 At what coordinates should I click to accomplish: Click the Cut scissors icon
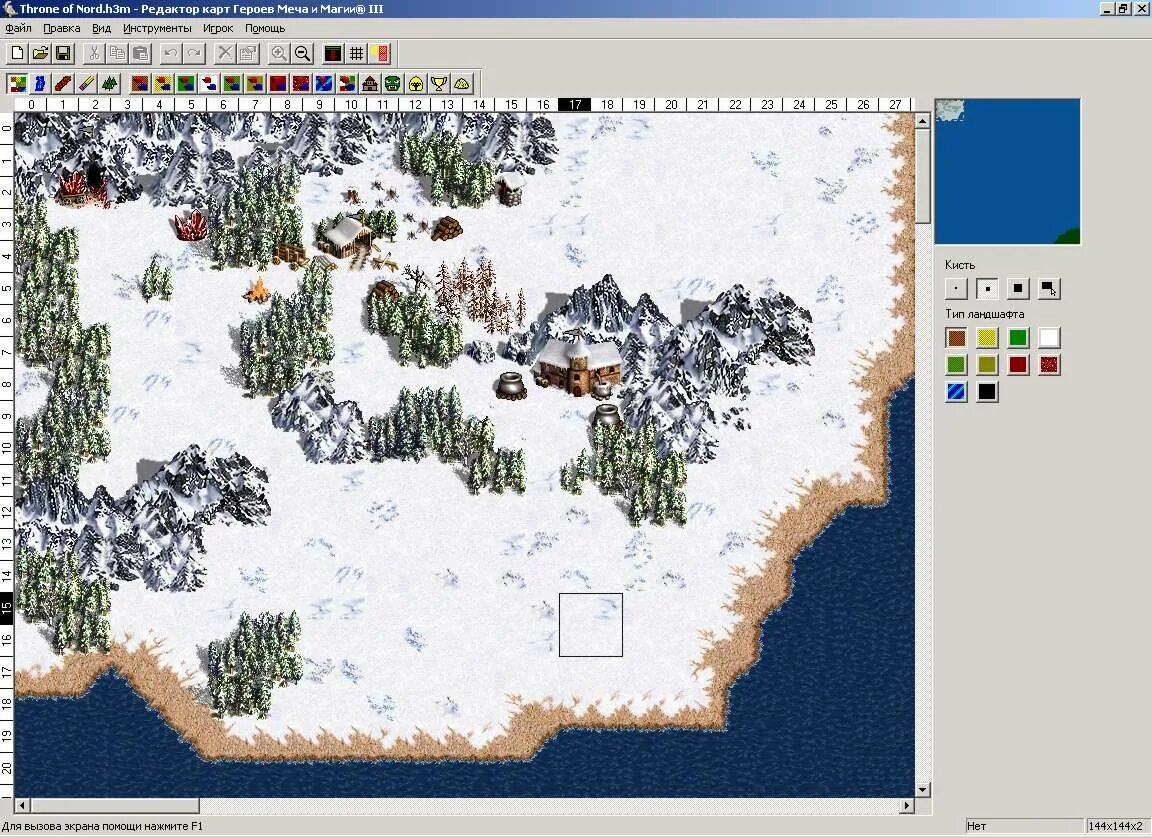(94, 54)
